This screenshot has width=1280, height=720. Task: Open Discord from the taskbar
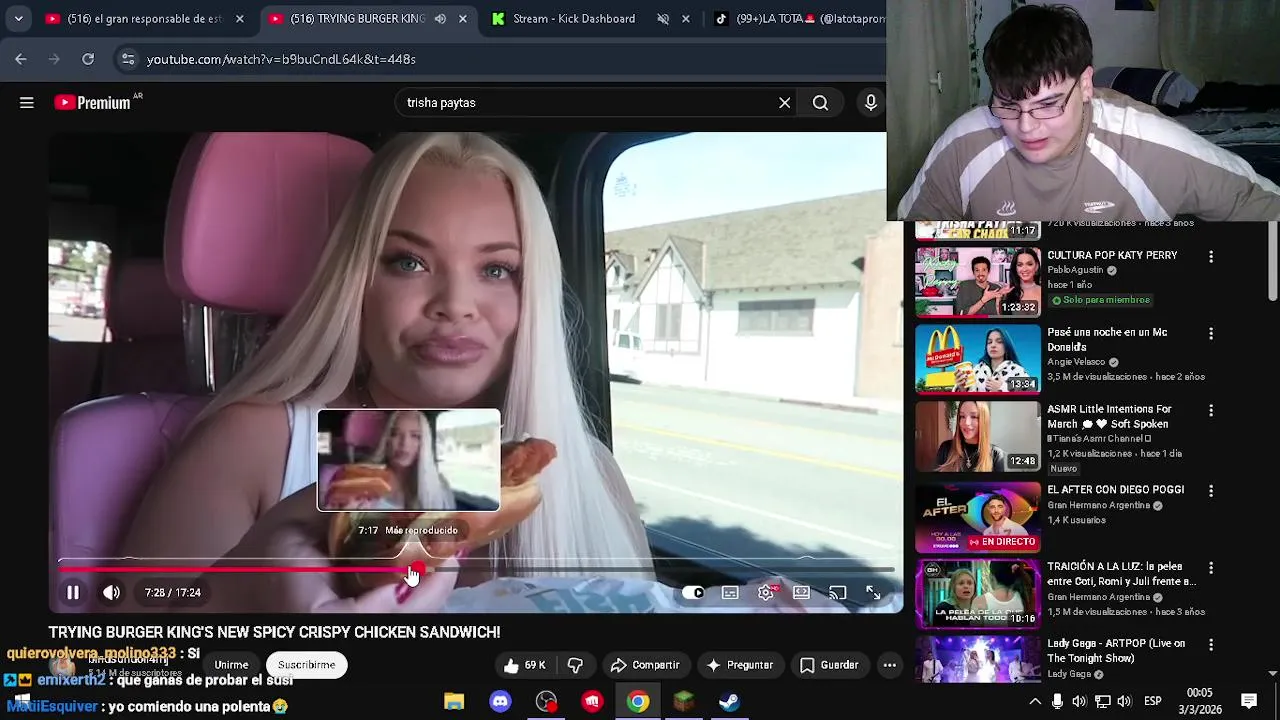point(500,701)
